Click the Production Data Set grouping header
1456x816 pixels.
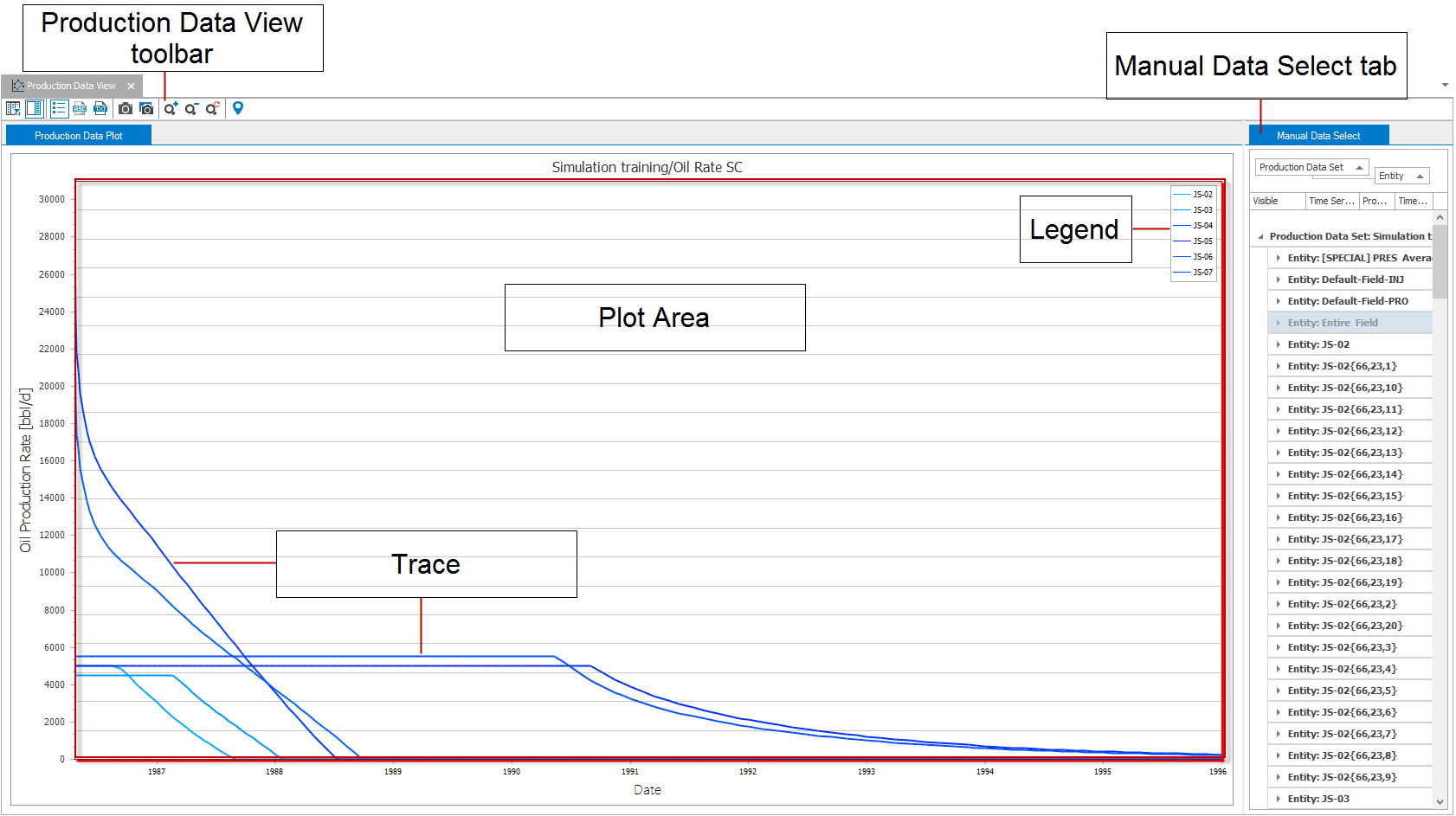(1310, 167)
